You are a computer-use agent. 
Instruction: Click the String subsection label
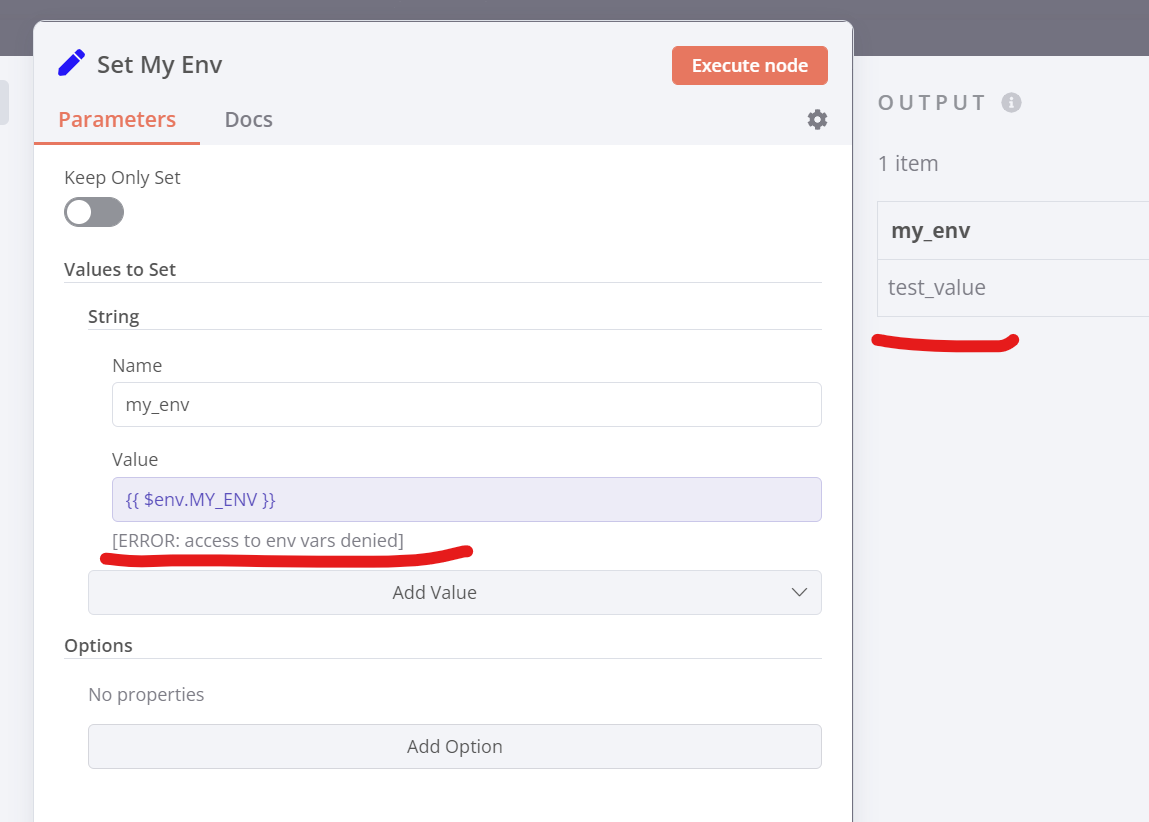pyautogui.click(x=114, y=317)
